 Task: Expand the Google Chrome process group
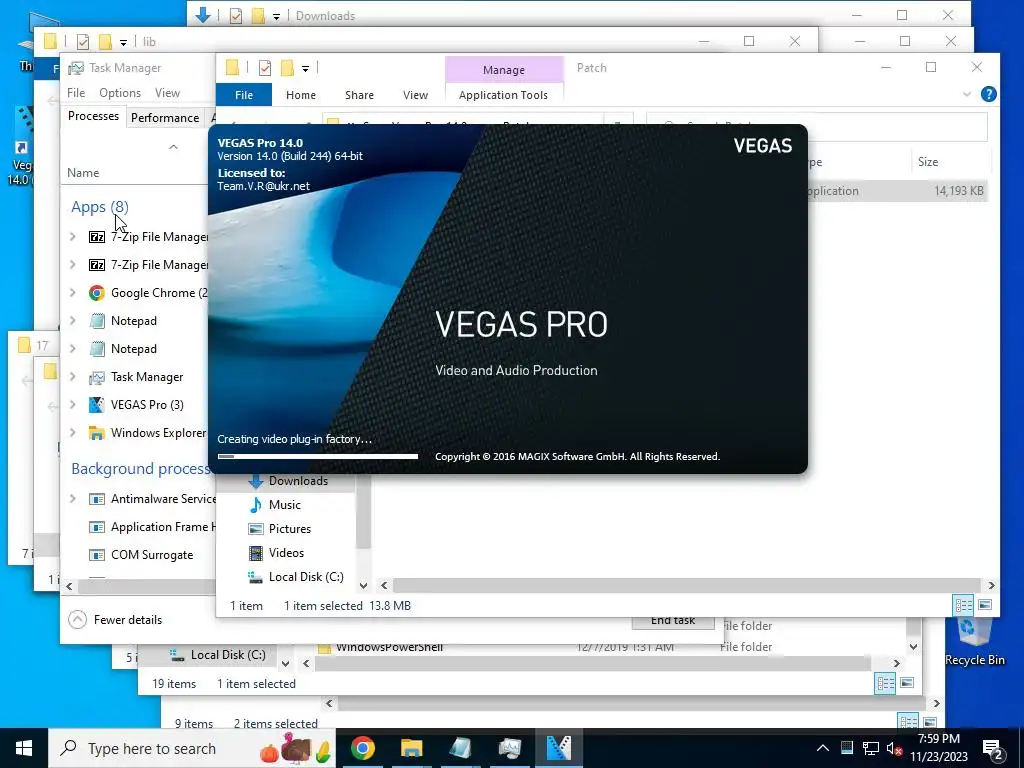click(x=72, y=293)
